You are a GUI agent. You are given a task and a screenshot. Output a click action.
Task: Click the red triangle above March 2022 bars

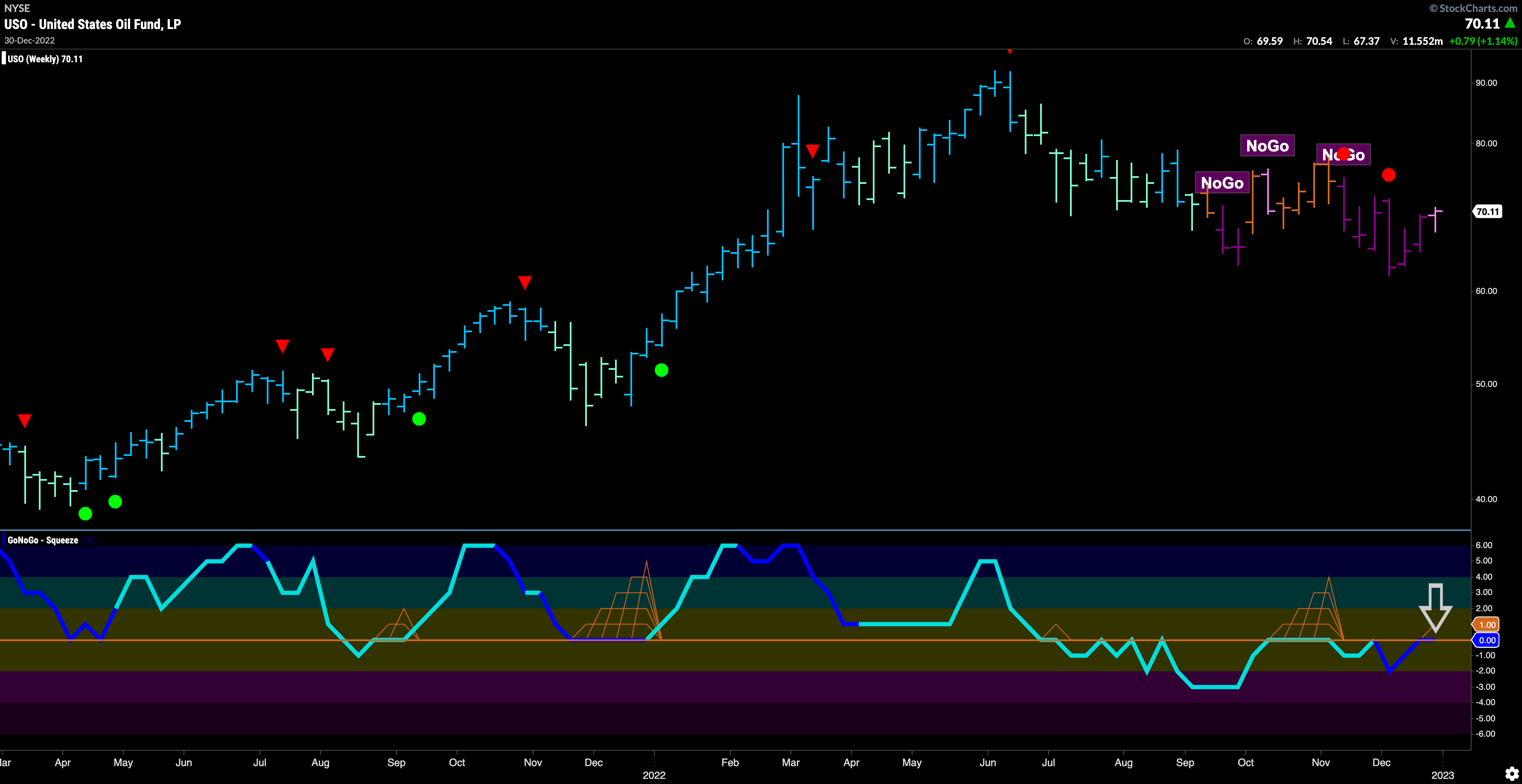pos(812,151)
